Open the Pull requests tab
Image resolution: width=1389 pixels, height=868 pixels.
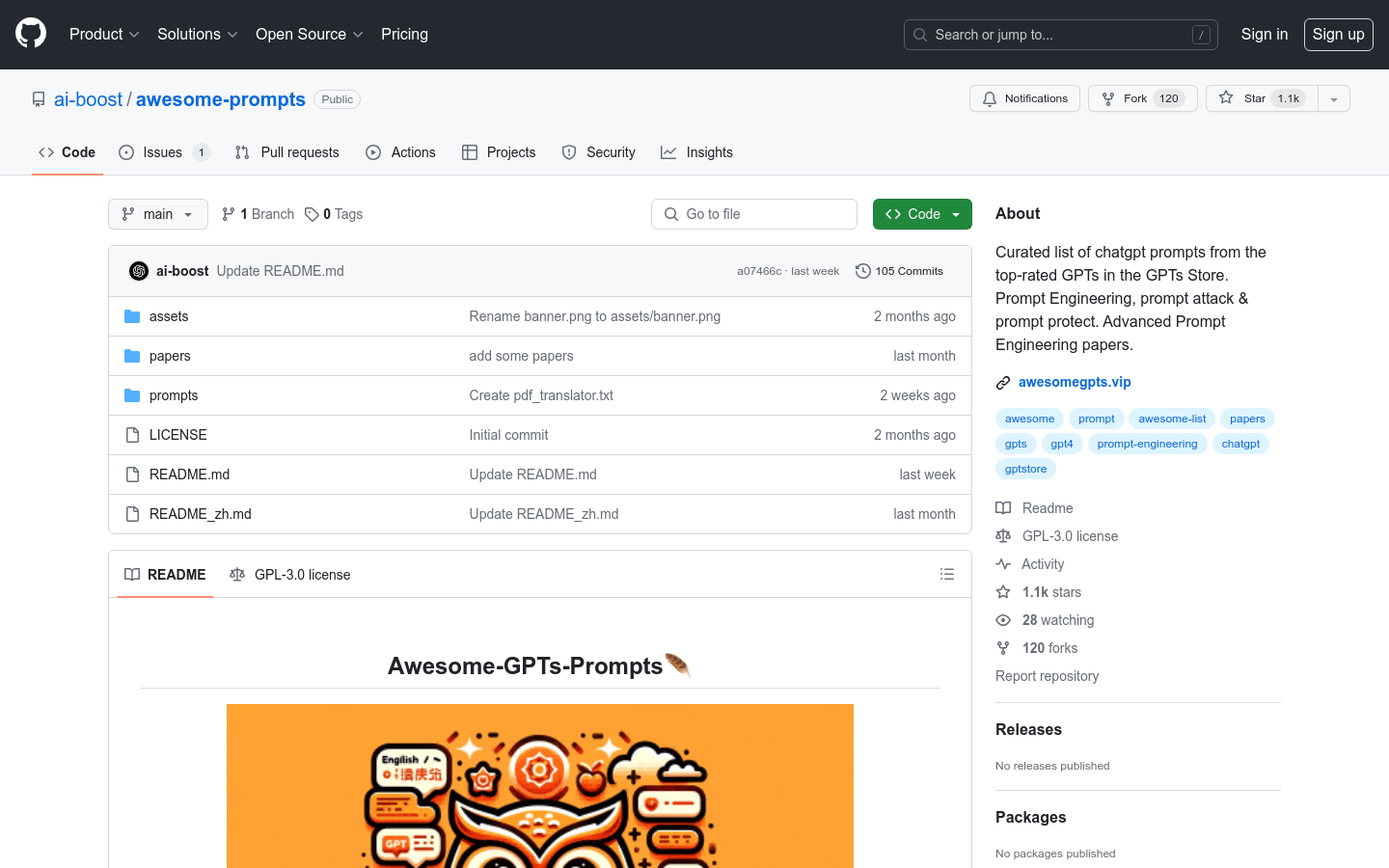(286, 152)
